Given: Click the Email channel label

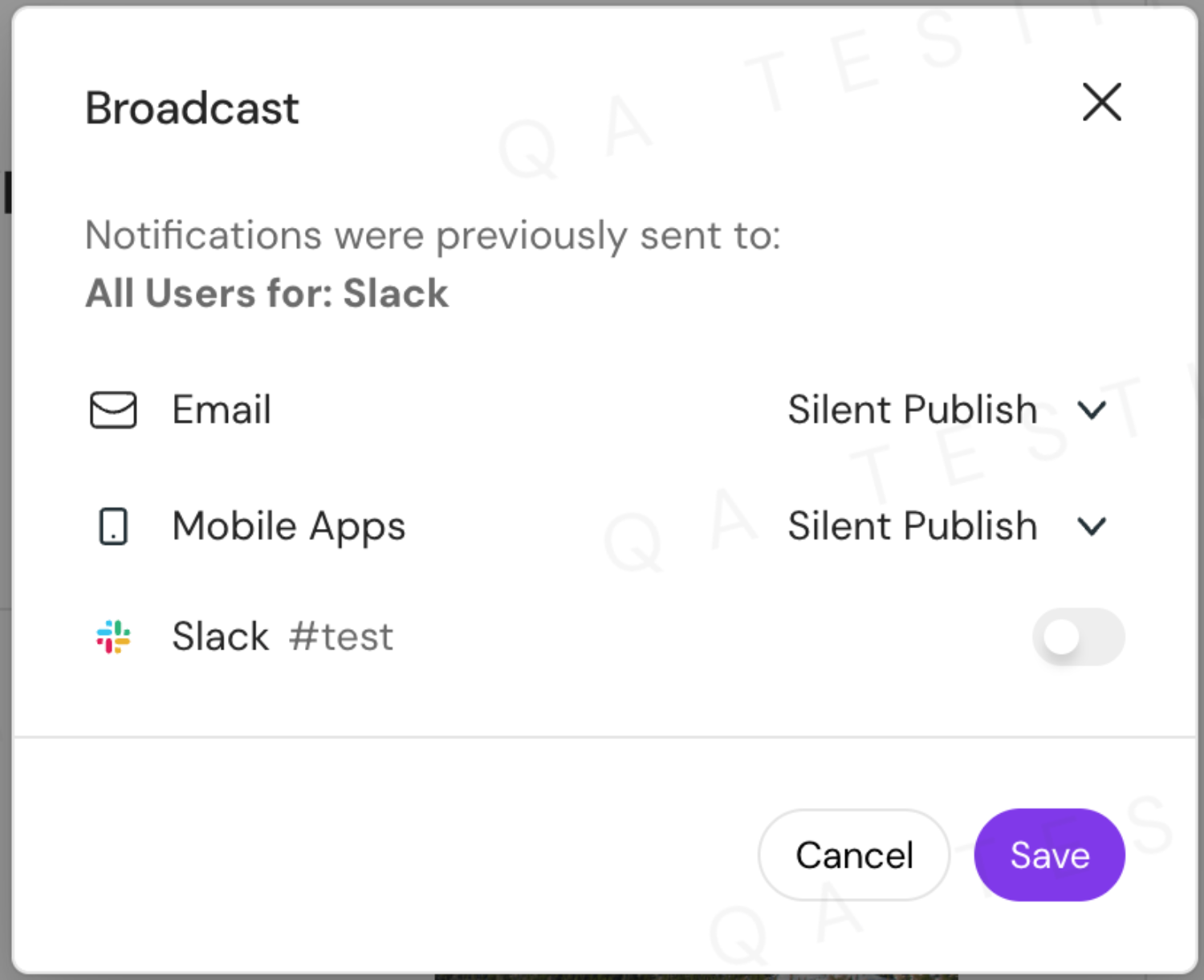Looking at the screenshot, I should click(x=222, y=410).
